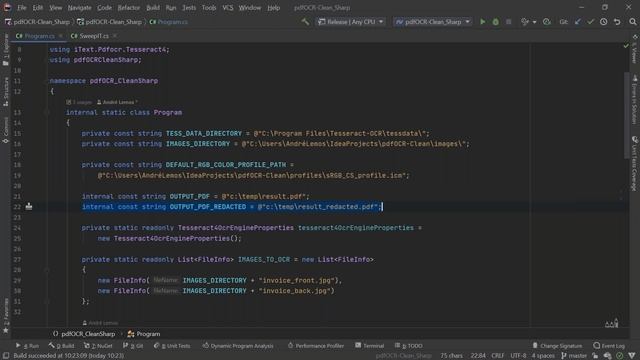Click the 22:84 caret position indicator
This screenshot has width=640, height=360.
pyautogui.click(x=478, y=356)
